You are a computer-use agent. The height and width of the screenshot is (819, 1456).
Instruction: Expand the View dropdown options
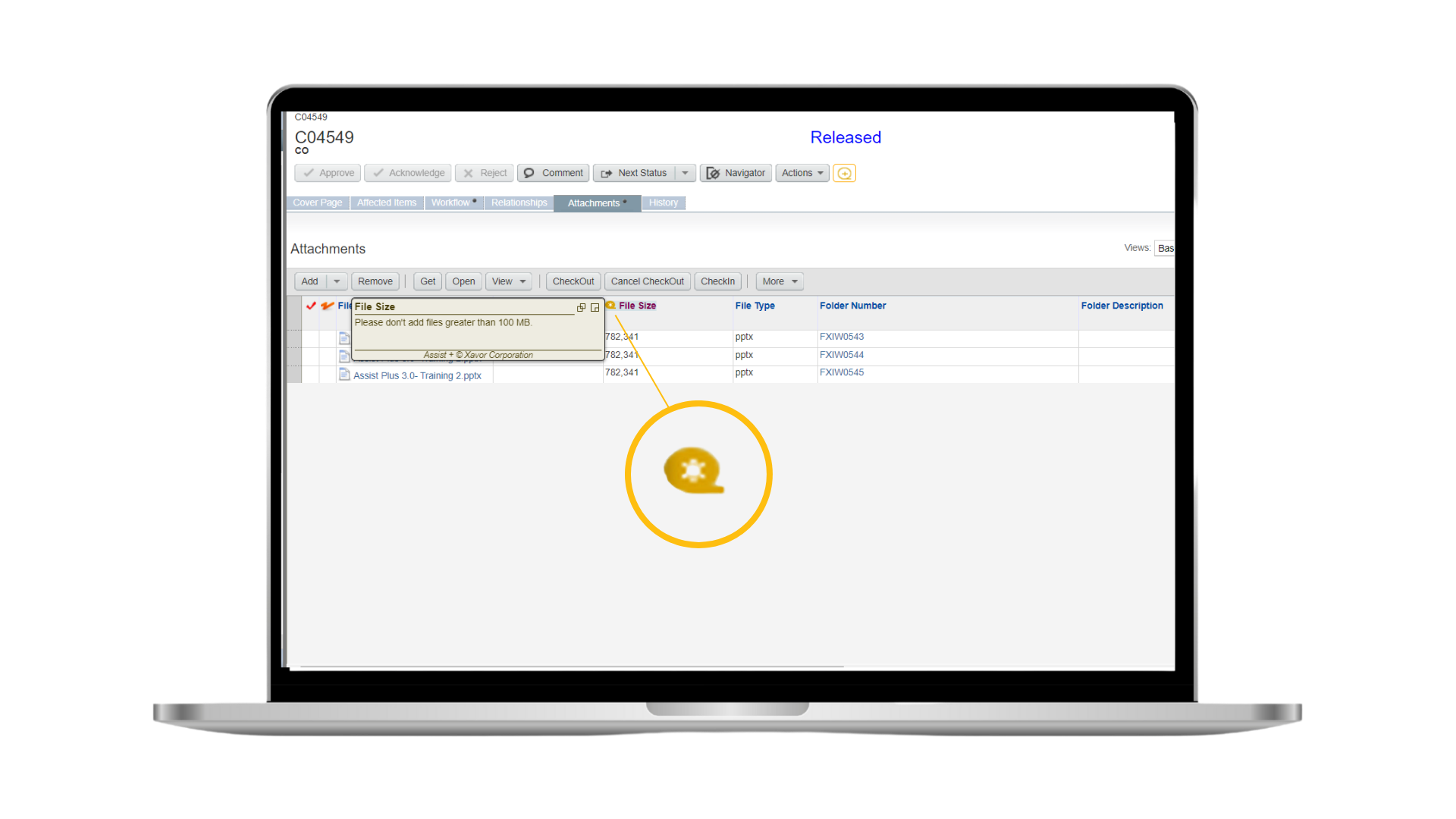(x=524, y=281)
